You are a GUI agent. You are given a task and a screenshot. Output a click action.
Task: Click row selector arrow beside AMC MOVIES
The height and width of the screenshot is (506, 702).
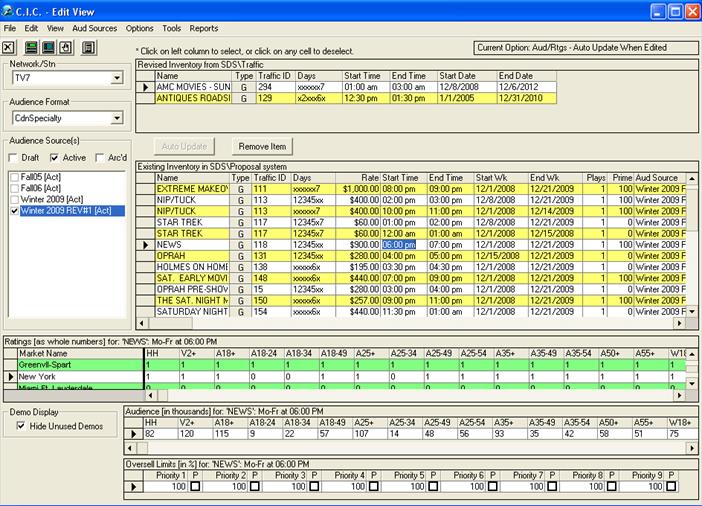[145, 88]
